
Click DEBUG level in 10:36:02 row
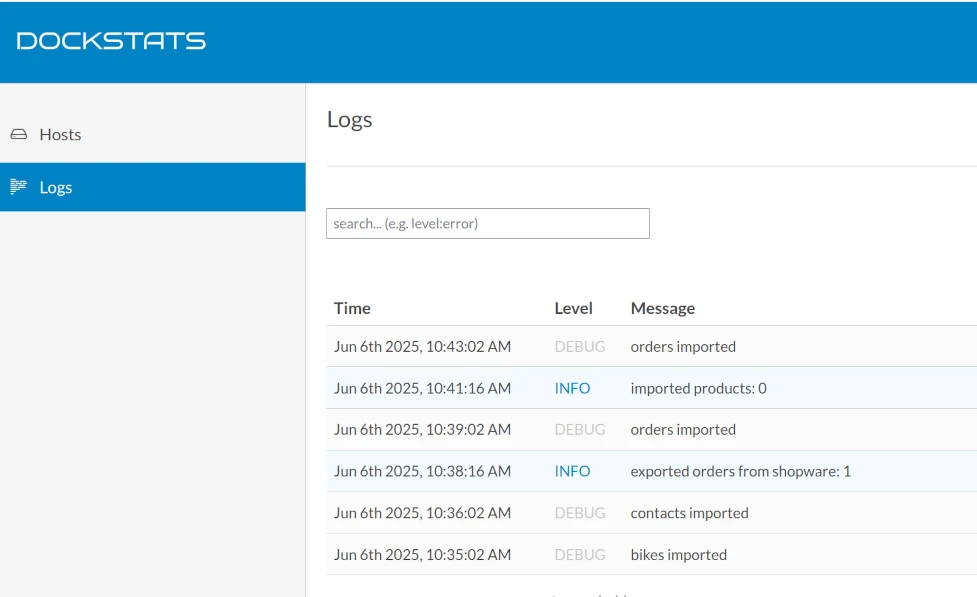point(579,513)
